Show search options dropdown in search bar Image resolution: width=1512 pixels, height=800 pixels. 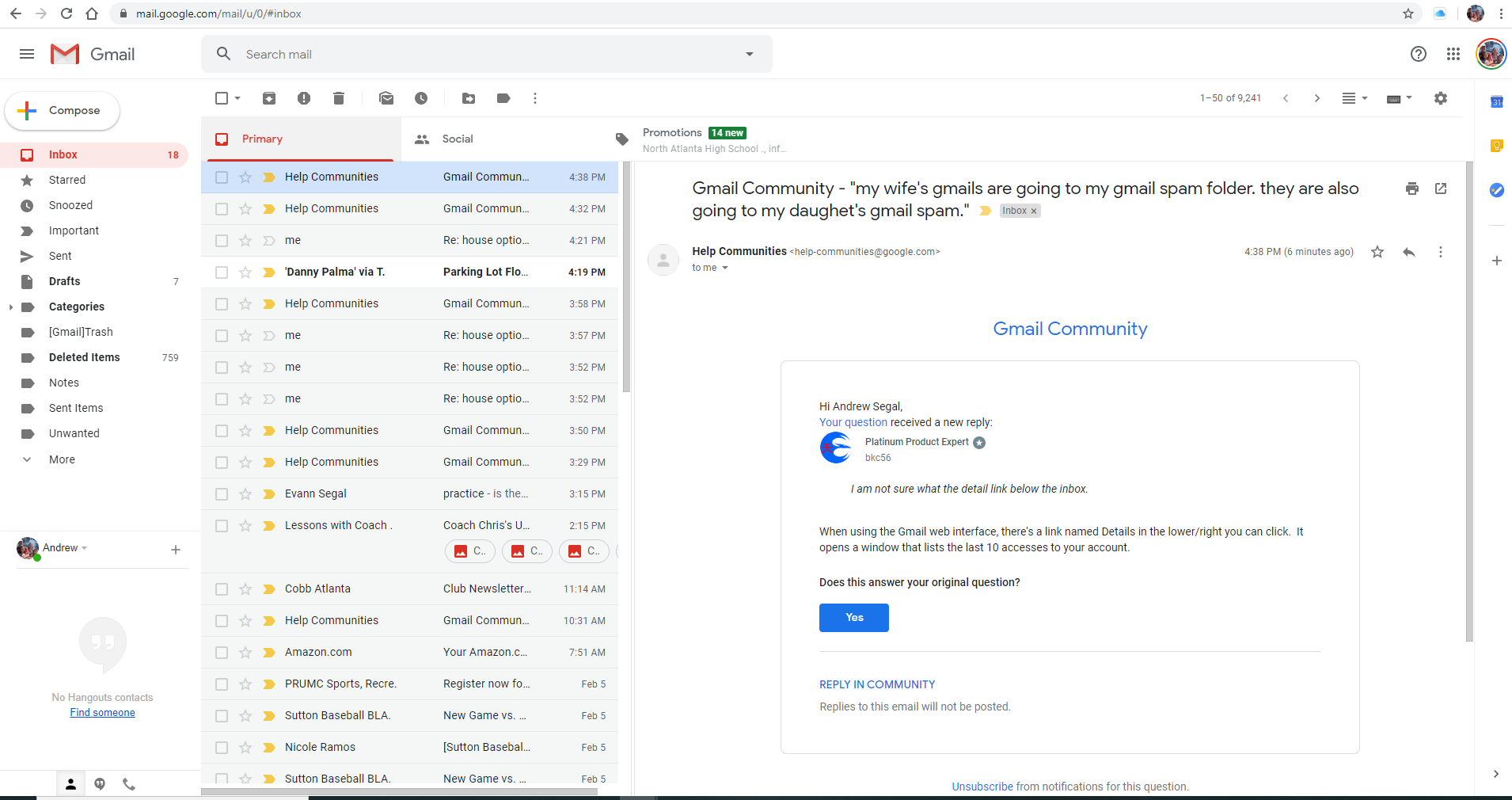[750, 54]
